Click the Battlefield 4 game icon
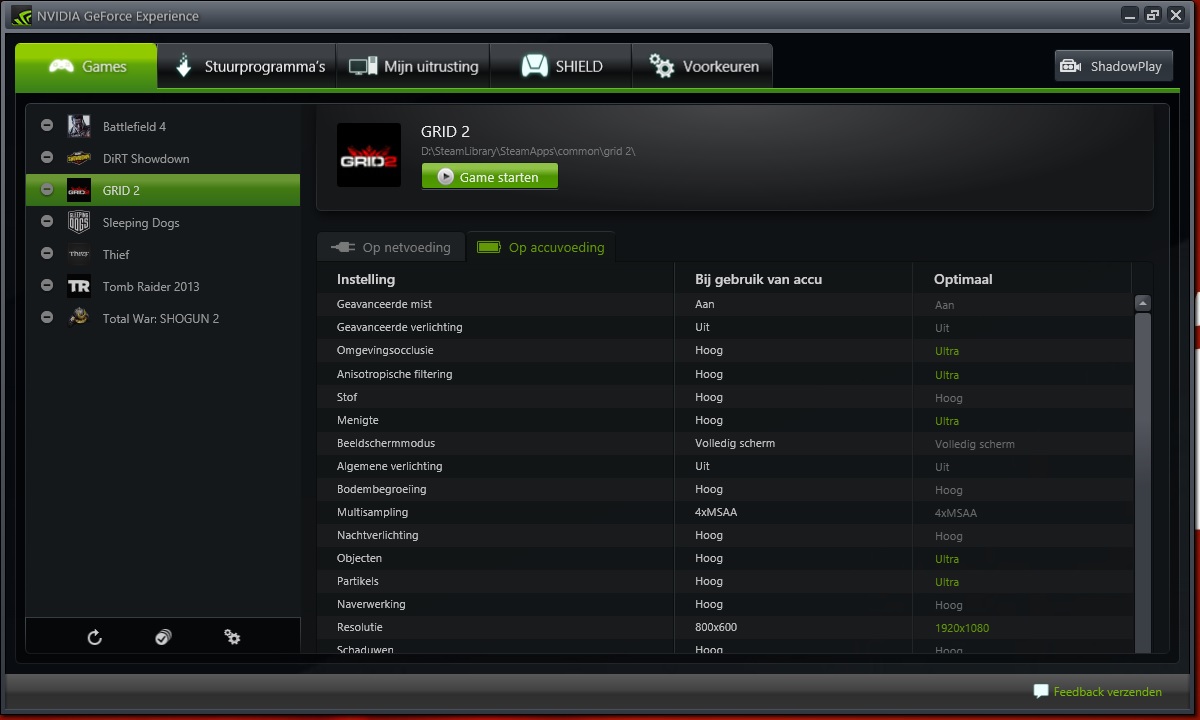Viewport: 1200px width, 720px height. point(79,126)
